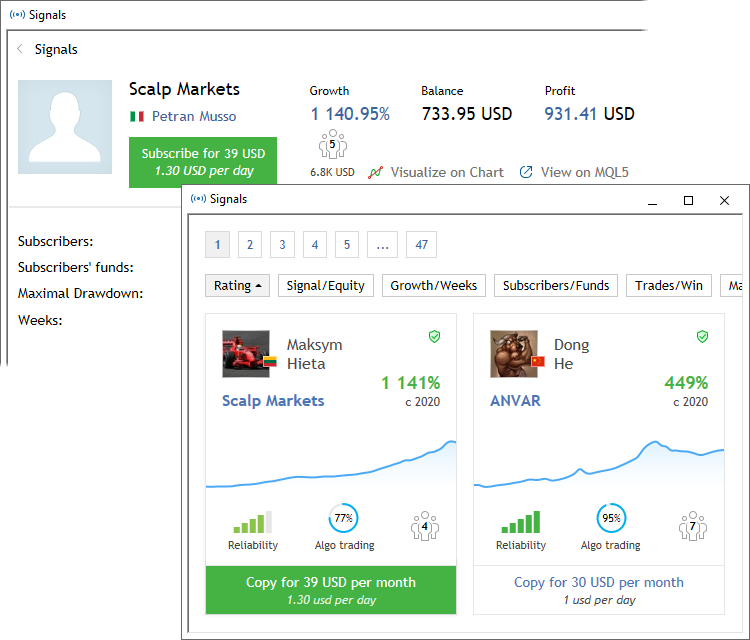Click the Visualize on Chart icon
The height and width of the screenshot is (640, 750).
coord(375,172)
